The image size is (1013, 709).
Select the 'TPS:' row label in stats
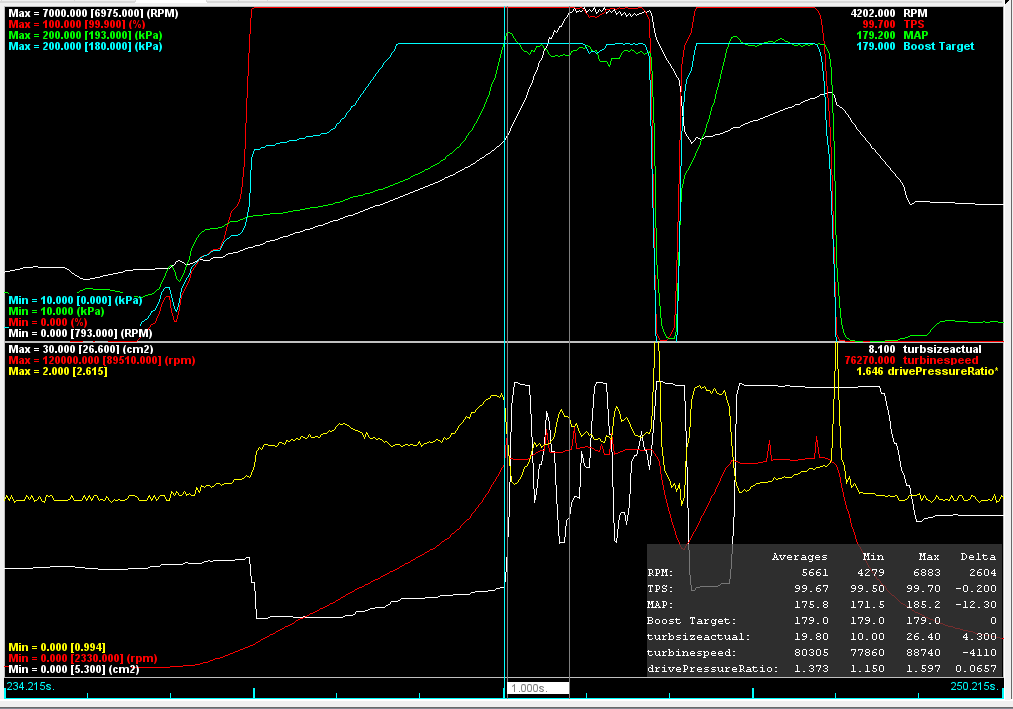pos(660,589)
